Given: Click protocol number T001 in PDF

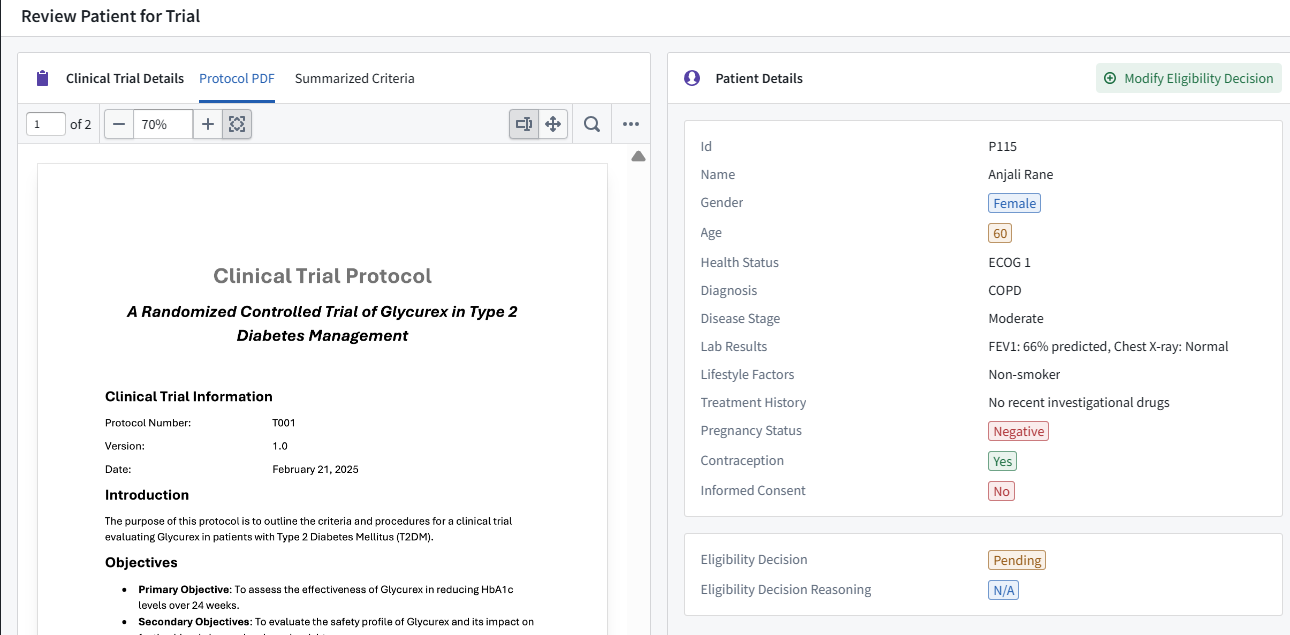Looking at the screenshot, I should click(284, 423).
